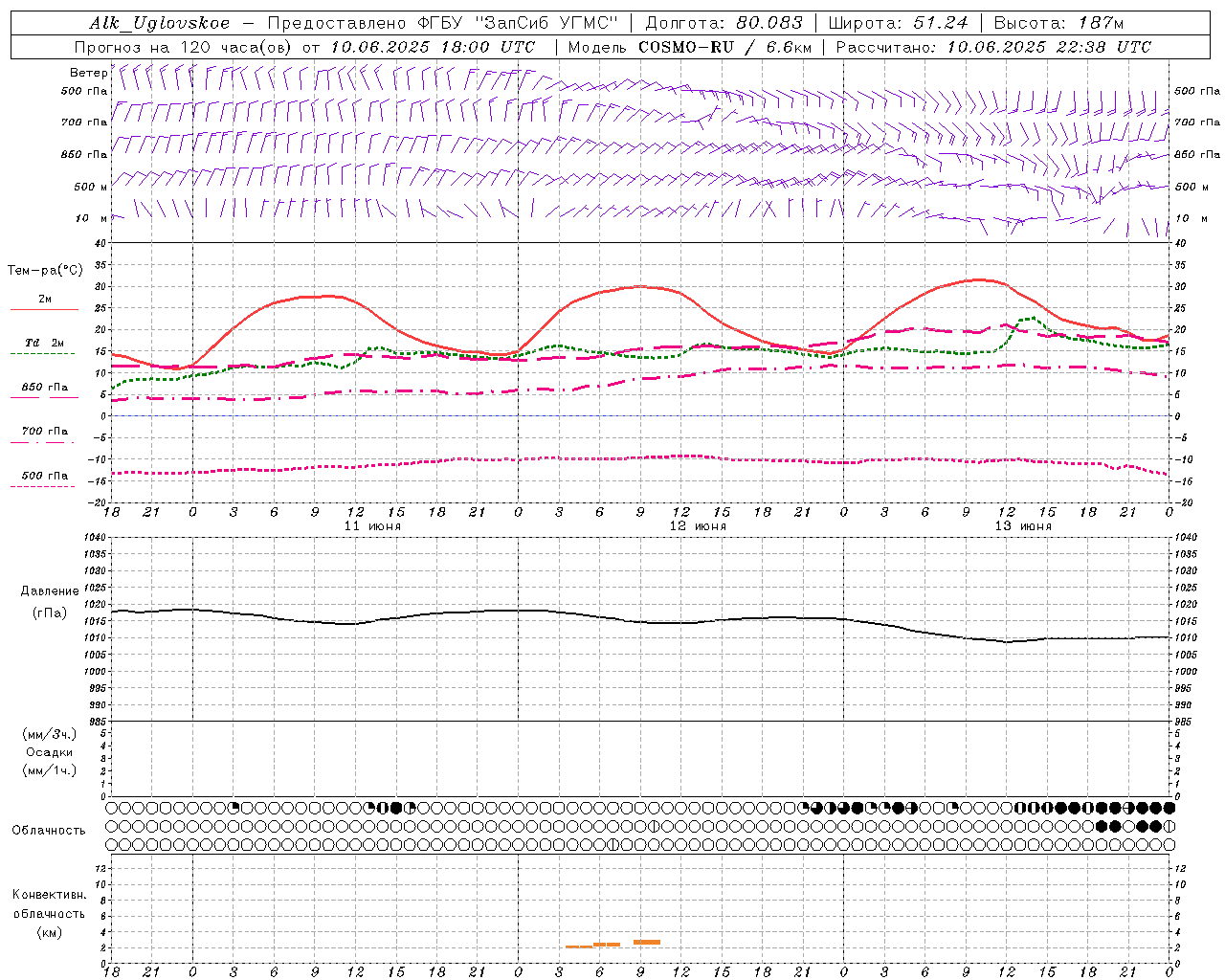Viewport: 1225px width, 980px height.
Task: Click the 13 июня date label
Action: pyautogui.click(x=1023, y=526)
